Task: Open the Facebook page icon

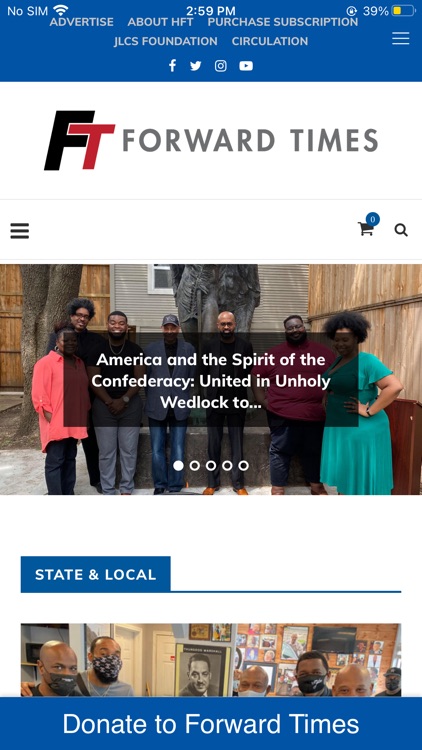Action: [172, 66]
